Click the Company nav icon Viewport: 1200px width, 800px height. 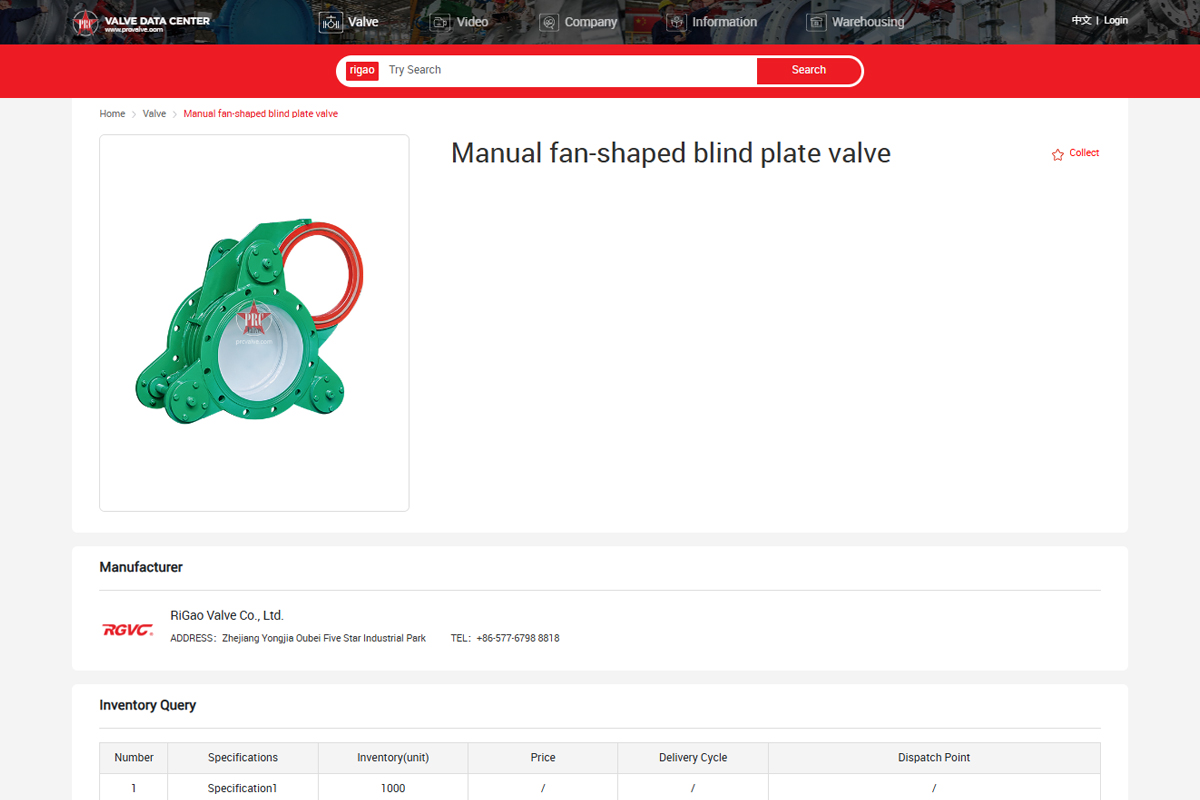point(549,22)
